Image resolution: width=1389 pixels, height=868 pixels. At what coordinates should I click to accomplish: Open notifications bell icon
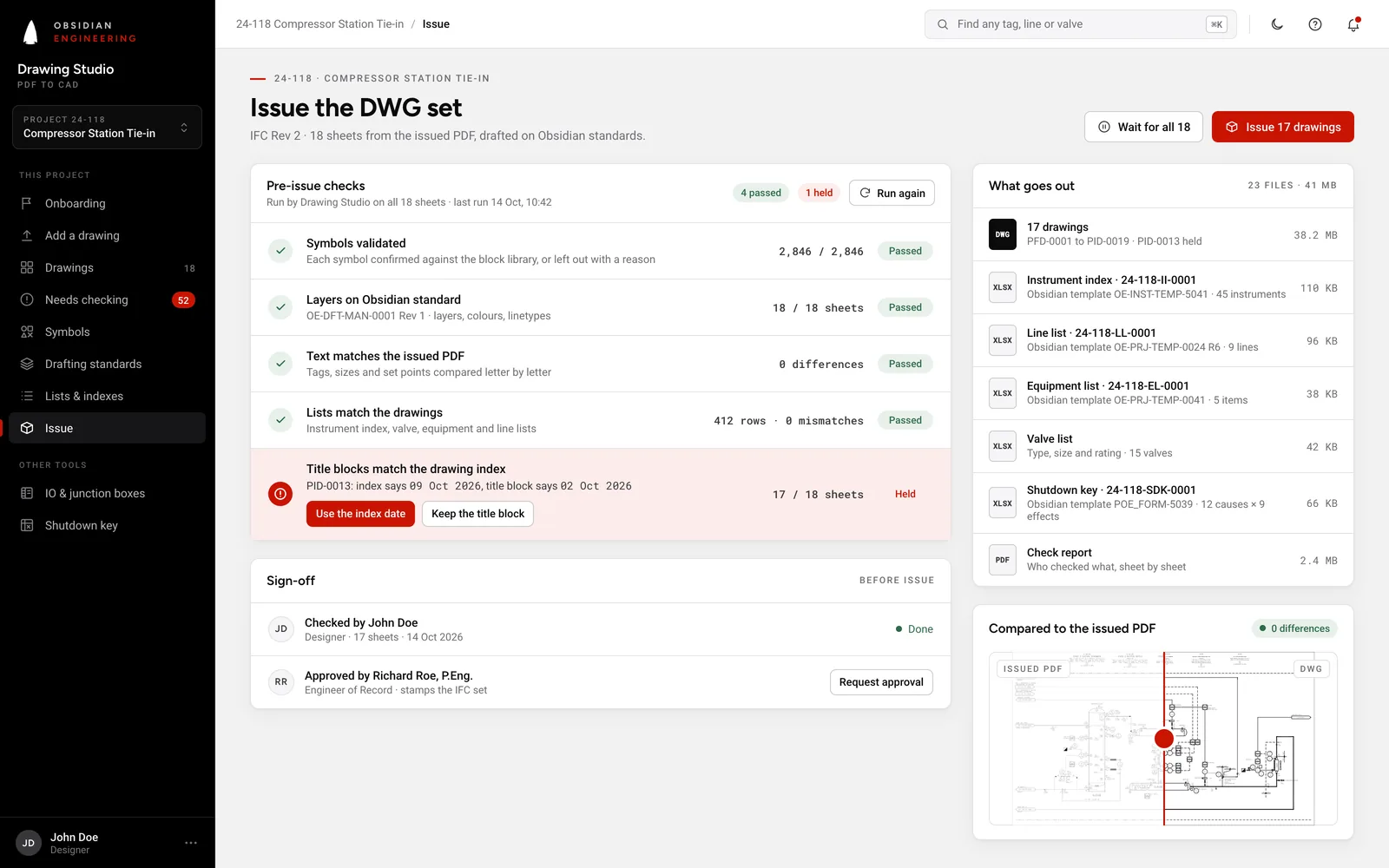click(1353, 24)
